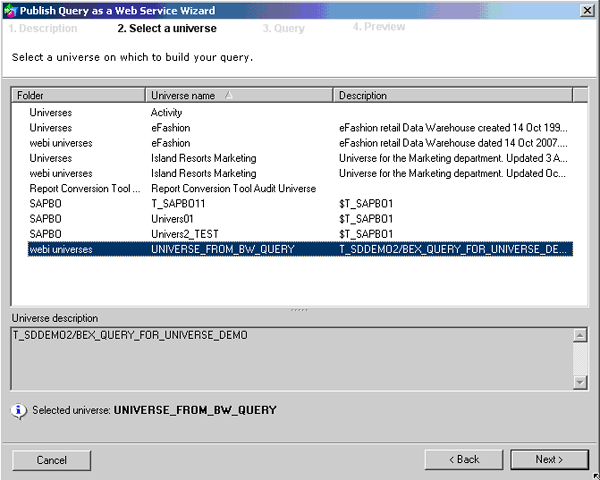Select Island Resorts Marketing in Universes folder
The image size is (600, 480).
pos(203,158)
